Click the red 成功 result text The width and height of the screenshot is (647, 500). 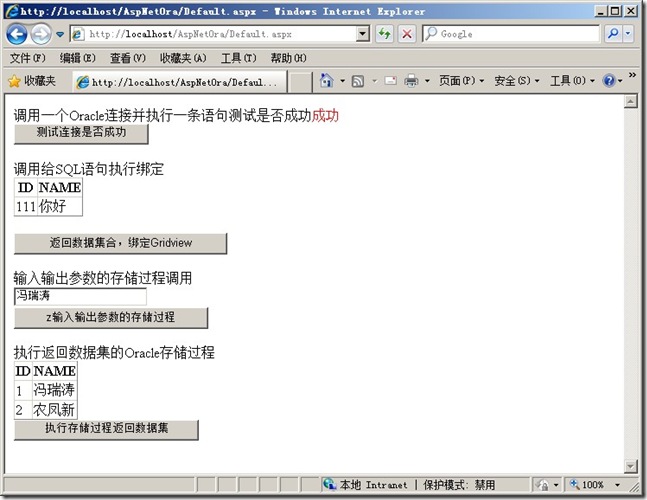click(x=325, y=116)
